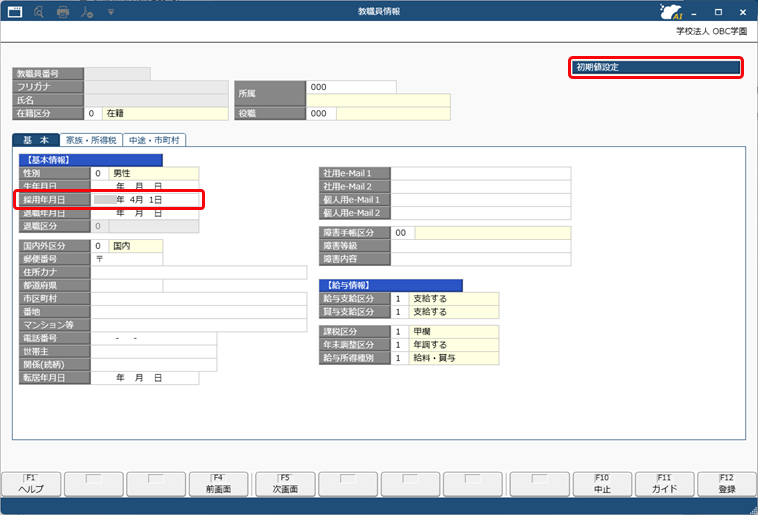Click the 社用e-Mail 1 input field
Image resolution: width=758 pixels, height=515 pixels.
point(480,174)
